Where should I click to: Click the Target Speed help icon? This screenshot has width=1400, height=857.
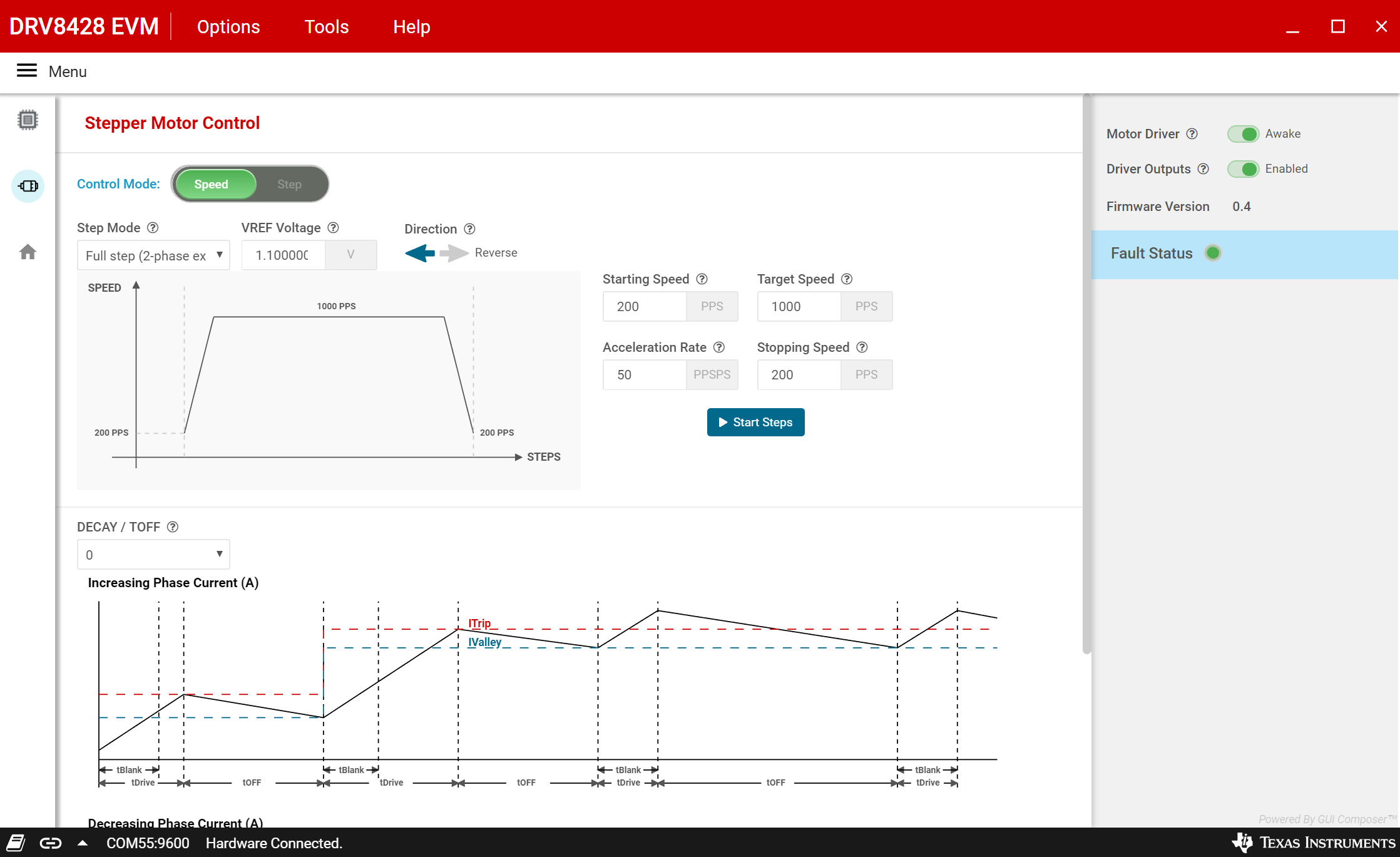click(x=847, y=279)
